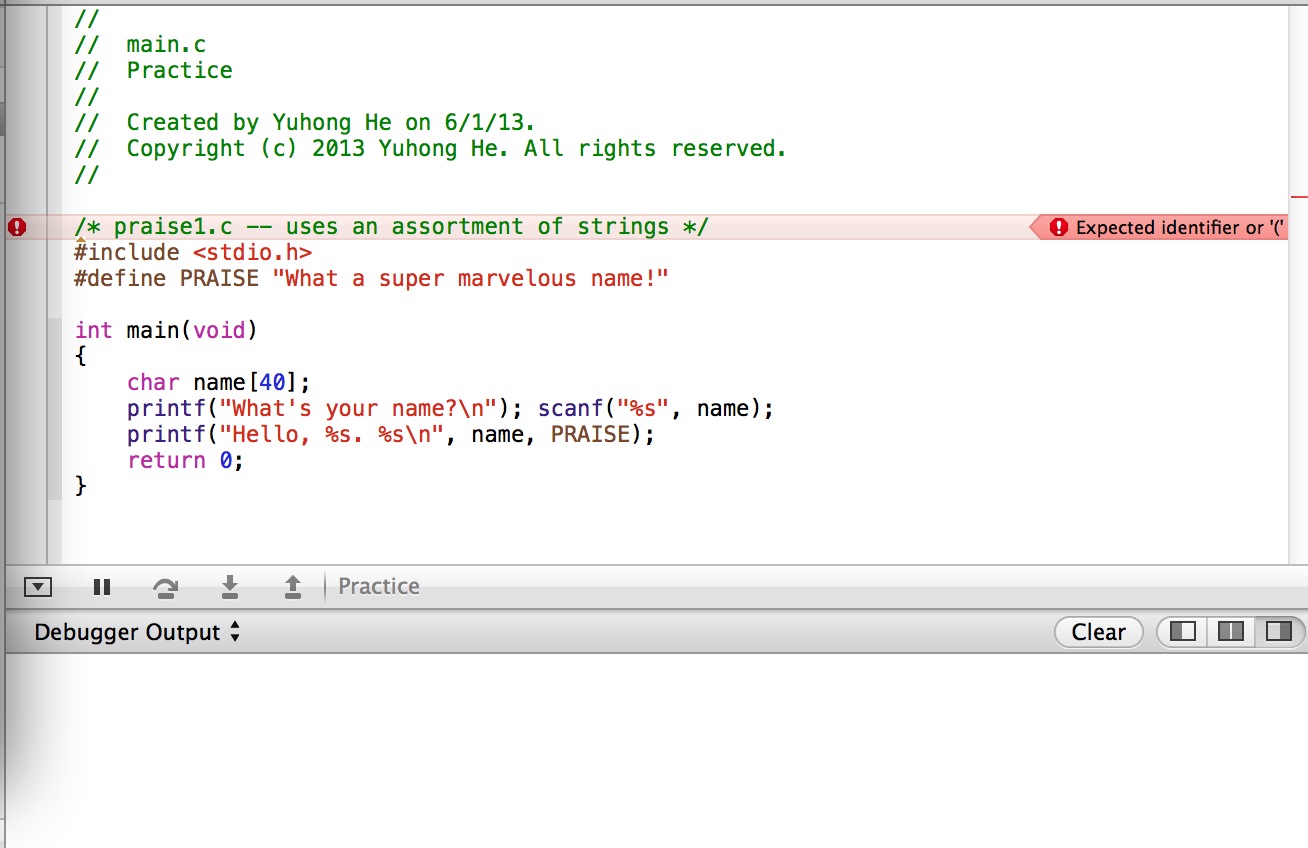1308x848 pixels.
Task: Place cursor on the #include <stdio.h> line
Action: point(192,252)
